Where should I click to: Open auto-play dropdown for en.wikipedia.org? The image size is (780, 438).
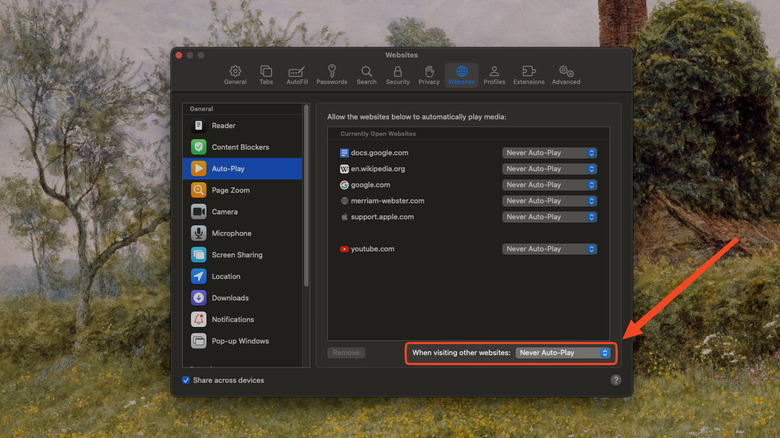pos(549,169)
